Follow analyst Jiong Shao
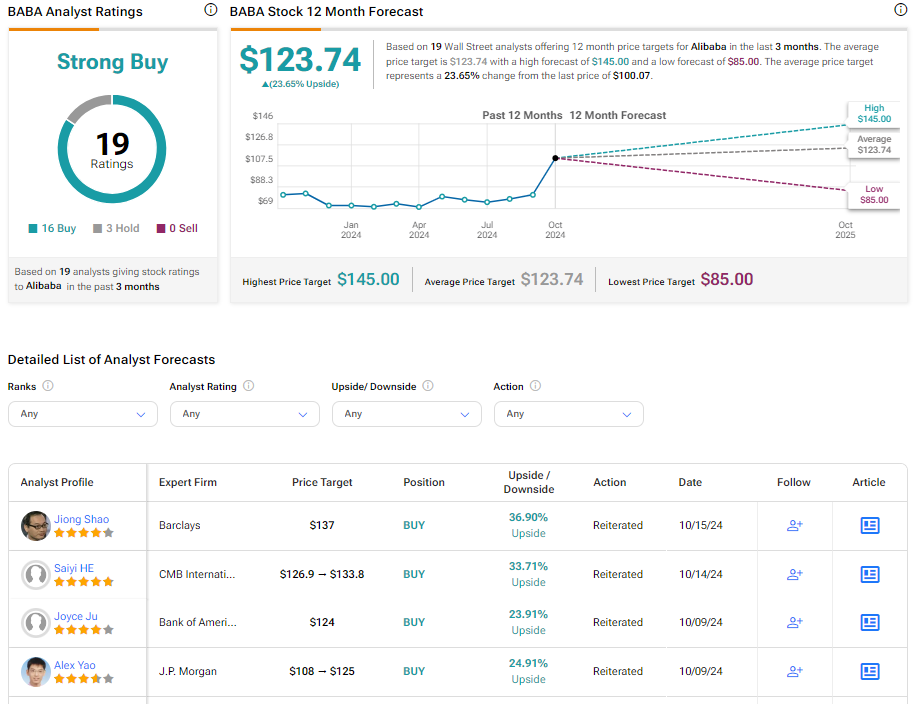The height and width of the screenshot is (704, 915). 795,525
